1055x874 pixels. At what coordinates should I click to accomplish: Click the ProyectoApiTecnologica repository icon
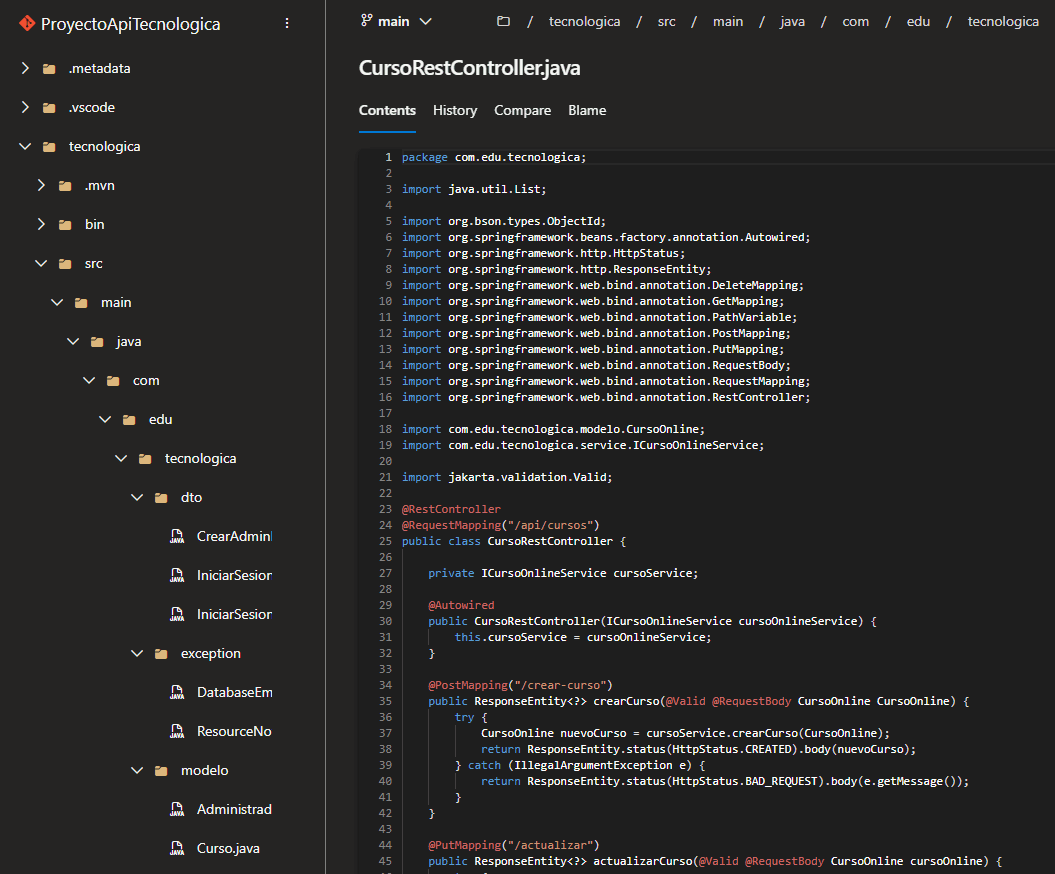27,24
